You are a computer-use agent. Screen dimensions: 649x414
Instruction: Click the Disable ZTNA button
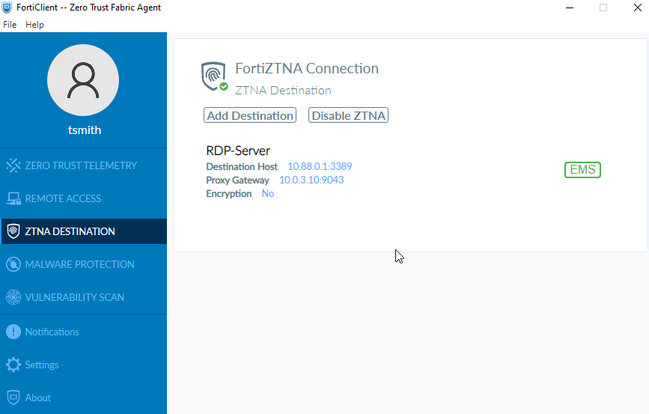point(349,116)
